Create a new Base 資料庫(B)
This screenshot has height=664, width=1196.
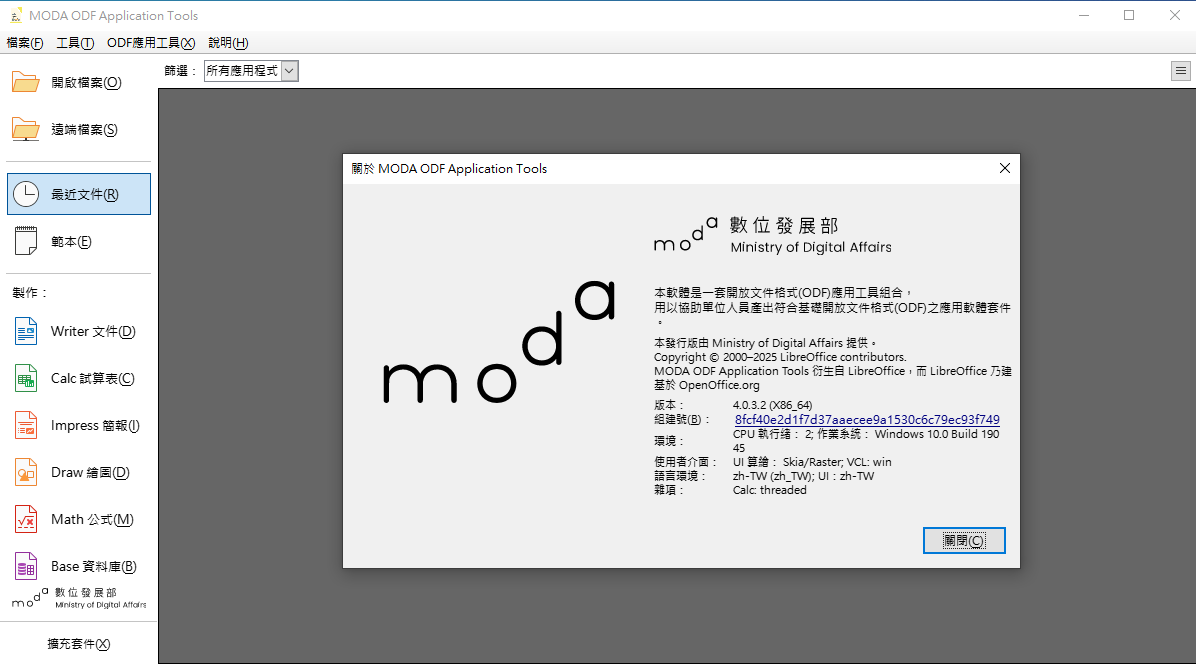pyautogui.click(x=94, y=566)
